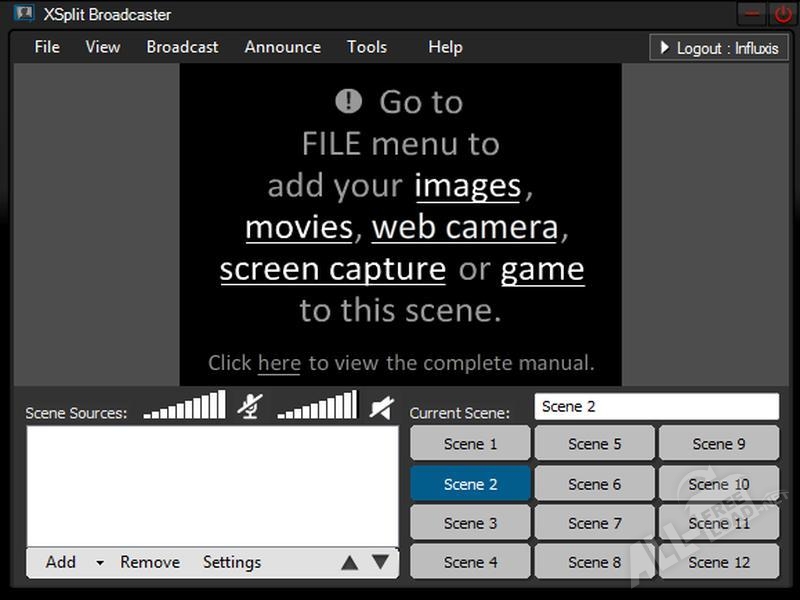Click the XSplit Broadcaster title bar logo
This screenshot has width=800, height=600.
pyautogui.click(x=24, y=14)
